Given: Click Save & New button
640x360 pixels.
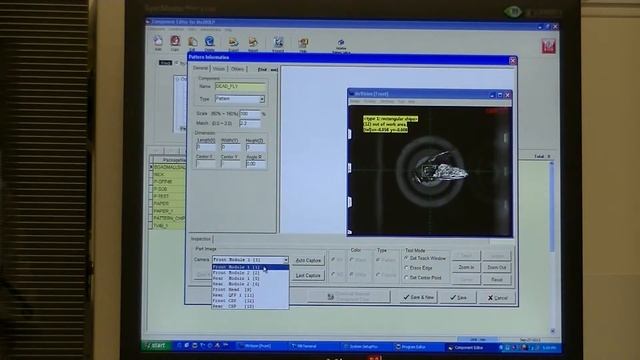Looking at the screenshot, I should click(x=418, y=297).
